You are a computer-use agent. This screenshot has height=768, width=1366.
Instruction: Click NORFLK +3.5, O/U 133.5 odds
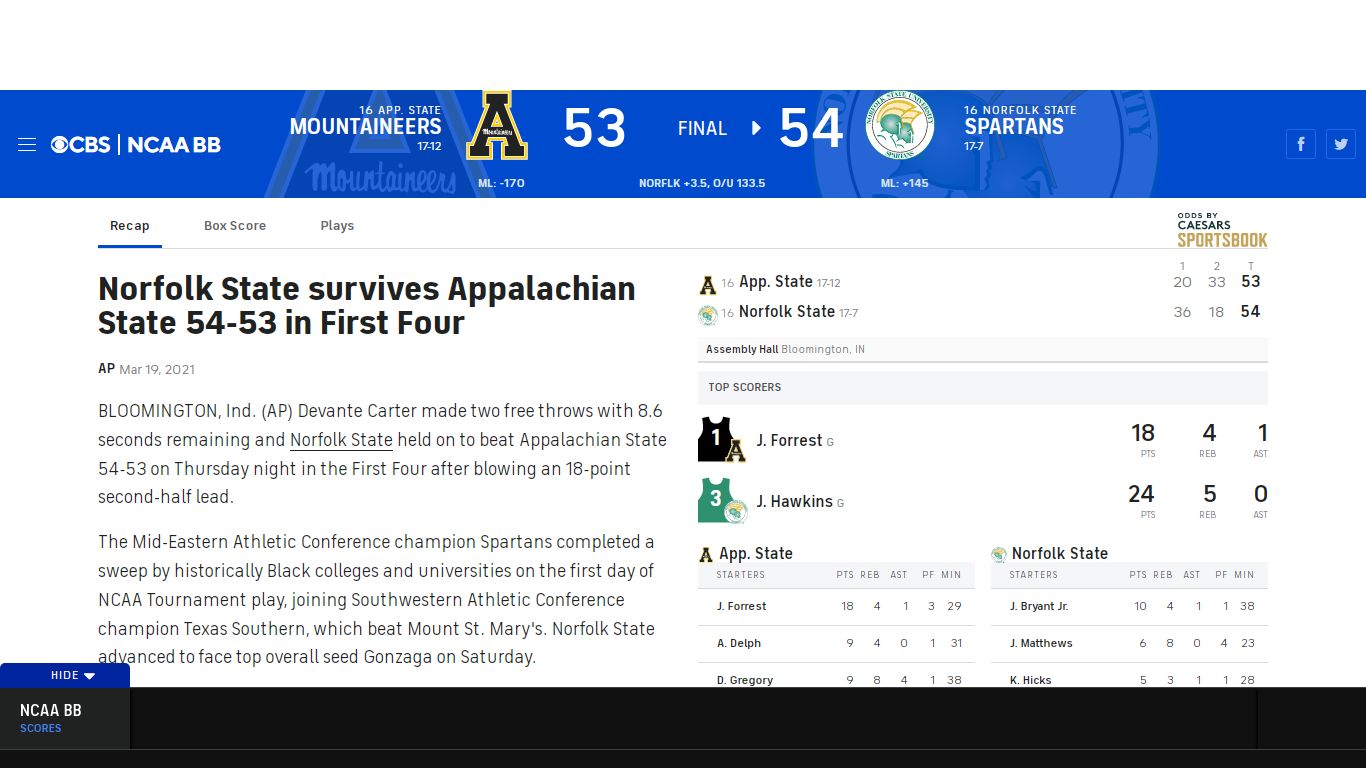click(702, 183)
